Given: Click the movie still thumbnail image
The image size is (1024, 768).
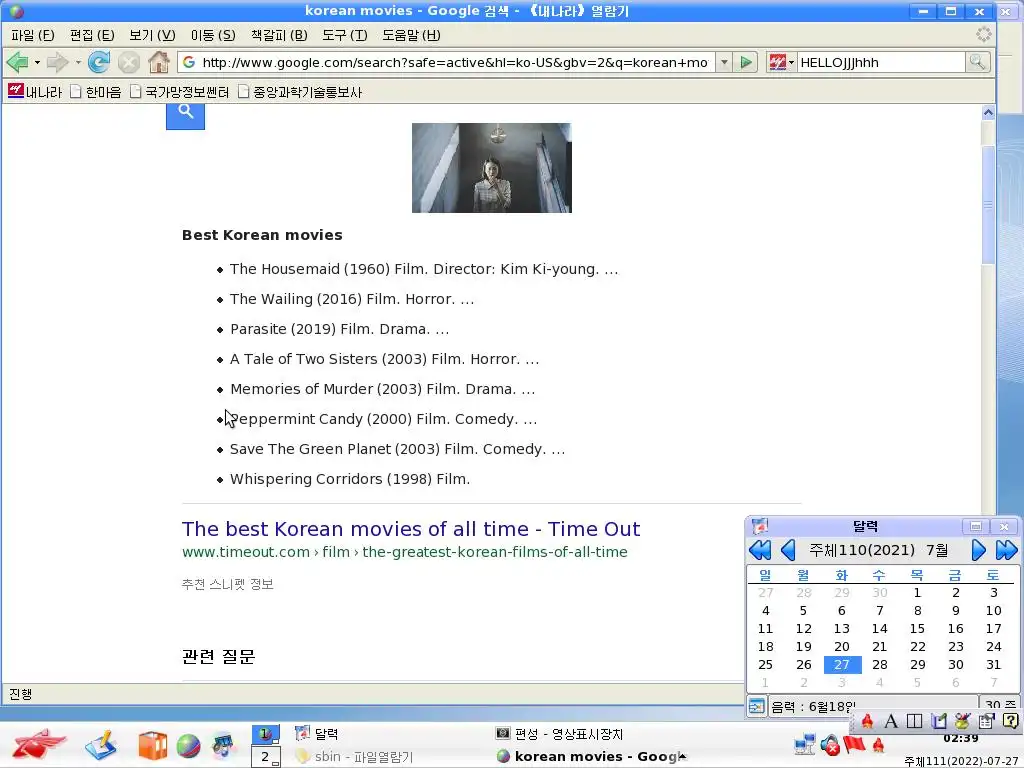Looking at the screenshot, I should [492, 168].
